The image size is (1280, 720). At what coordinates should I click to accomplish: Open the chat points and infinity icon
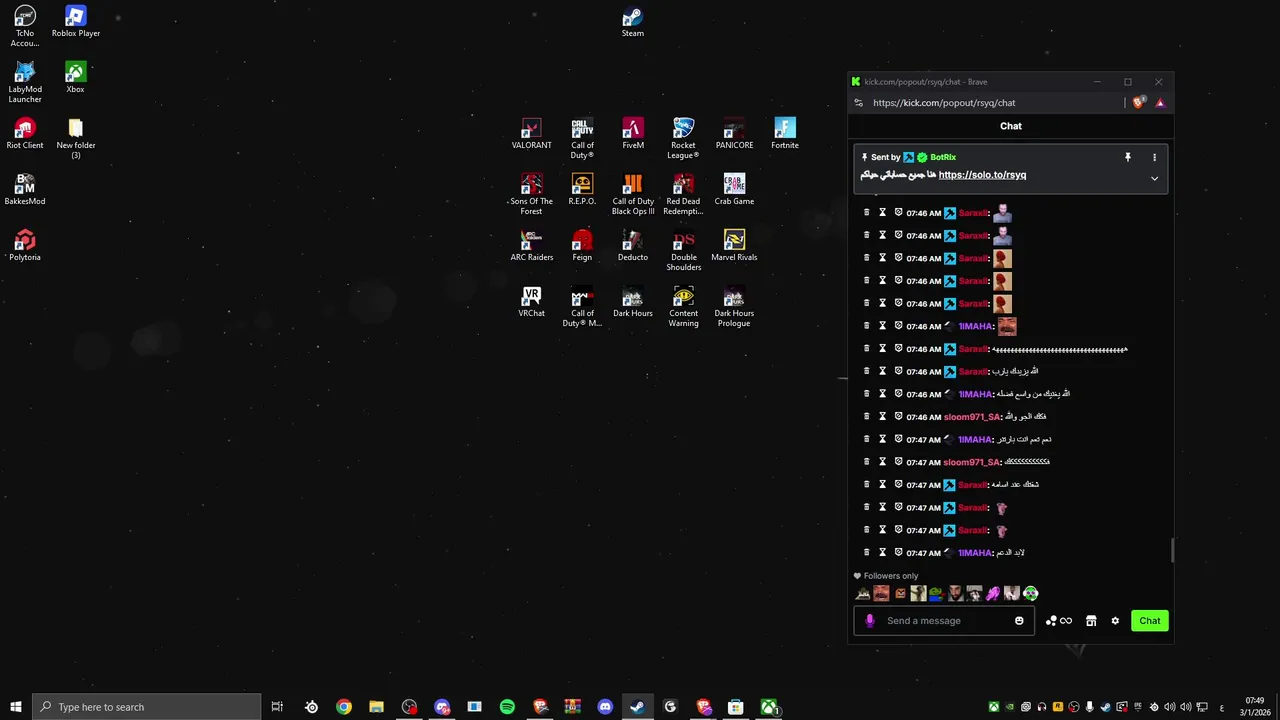(x=1058, y=621)
